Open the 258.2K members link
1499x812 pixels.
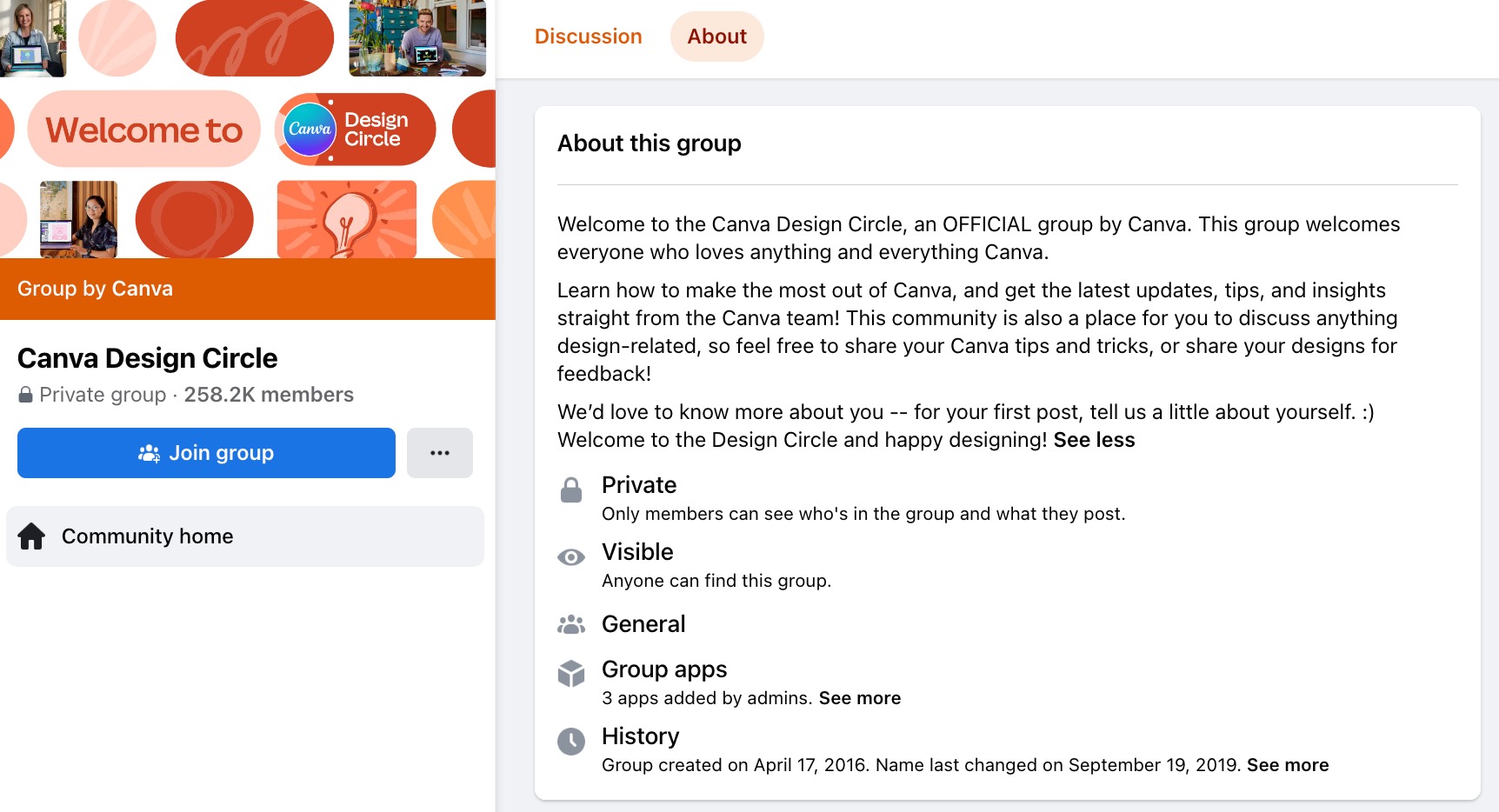coord(269,395)
